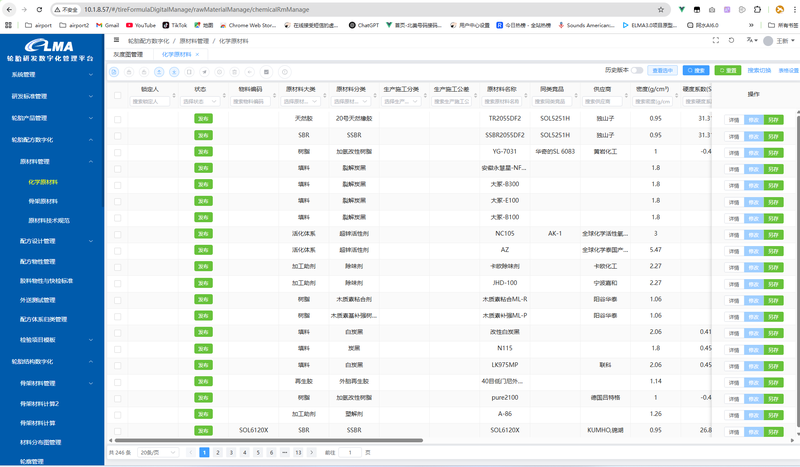Check the box for row N115
The width and height of the screenshot is (800, 467).
(x=117, y=349)
